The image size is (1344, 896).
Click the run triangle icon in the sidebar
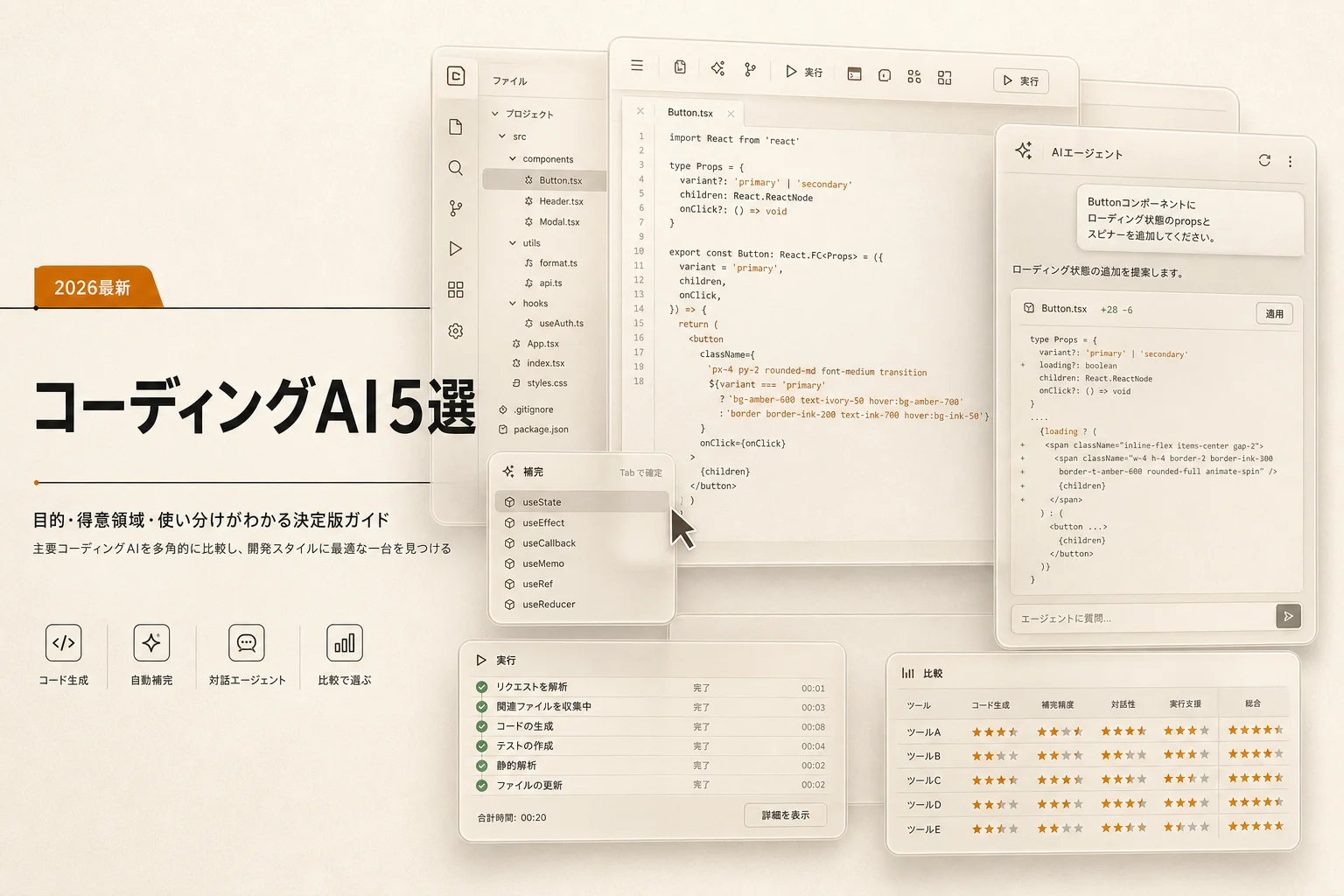click(456, 248)
